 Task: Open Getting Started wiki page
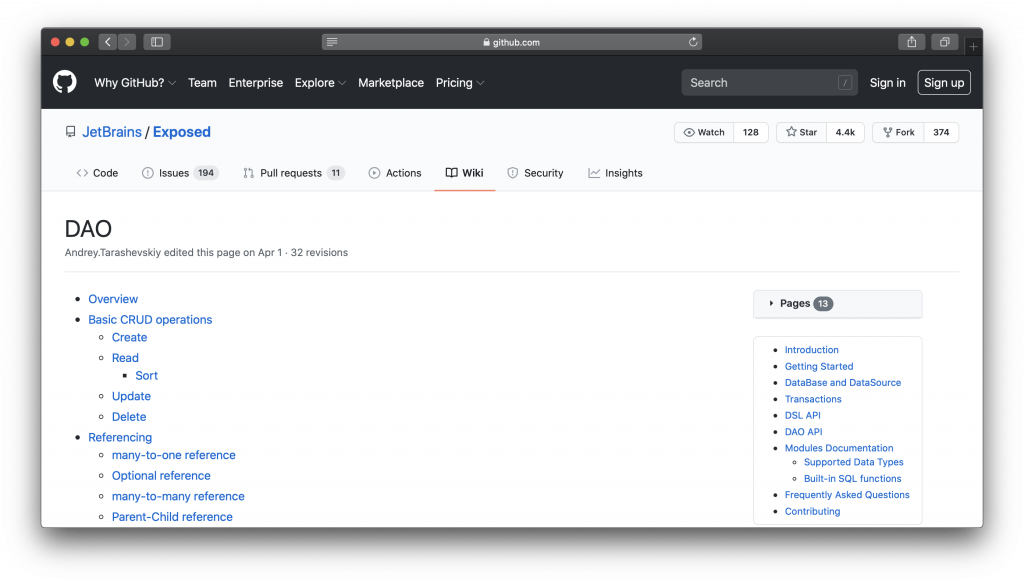pos(819,366)
